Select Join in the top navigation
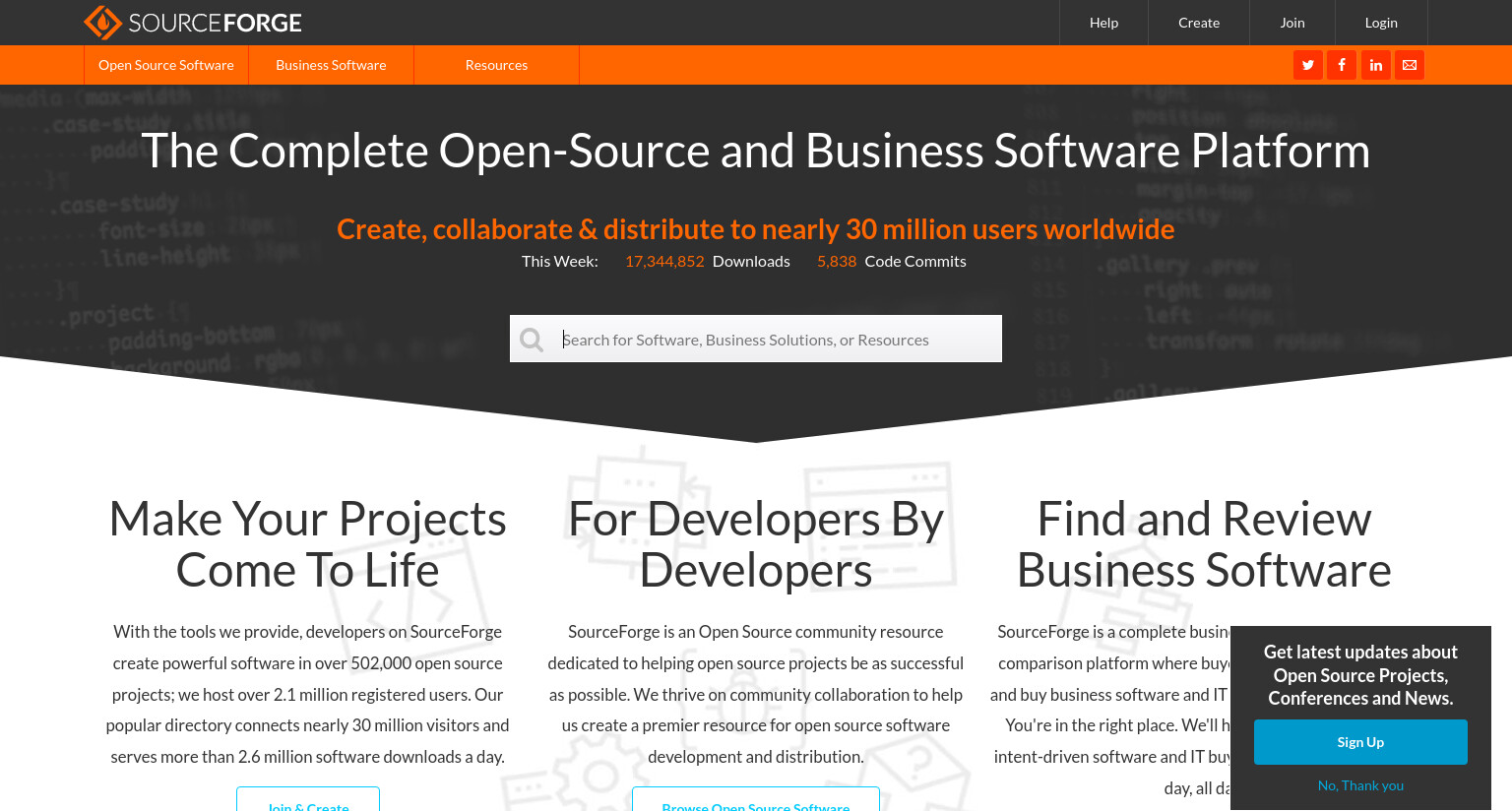The image size is (1512, 811). 1292,23
